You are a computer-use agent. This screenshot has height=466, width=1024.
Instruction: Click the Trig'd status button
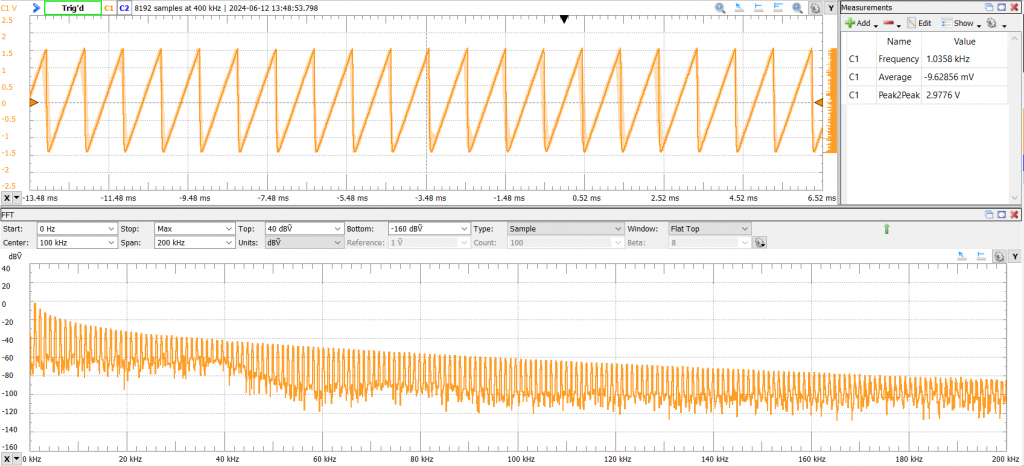point(71,7)
